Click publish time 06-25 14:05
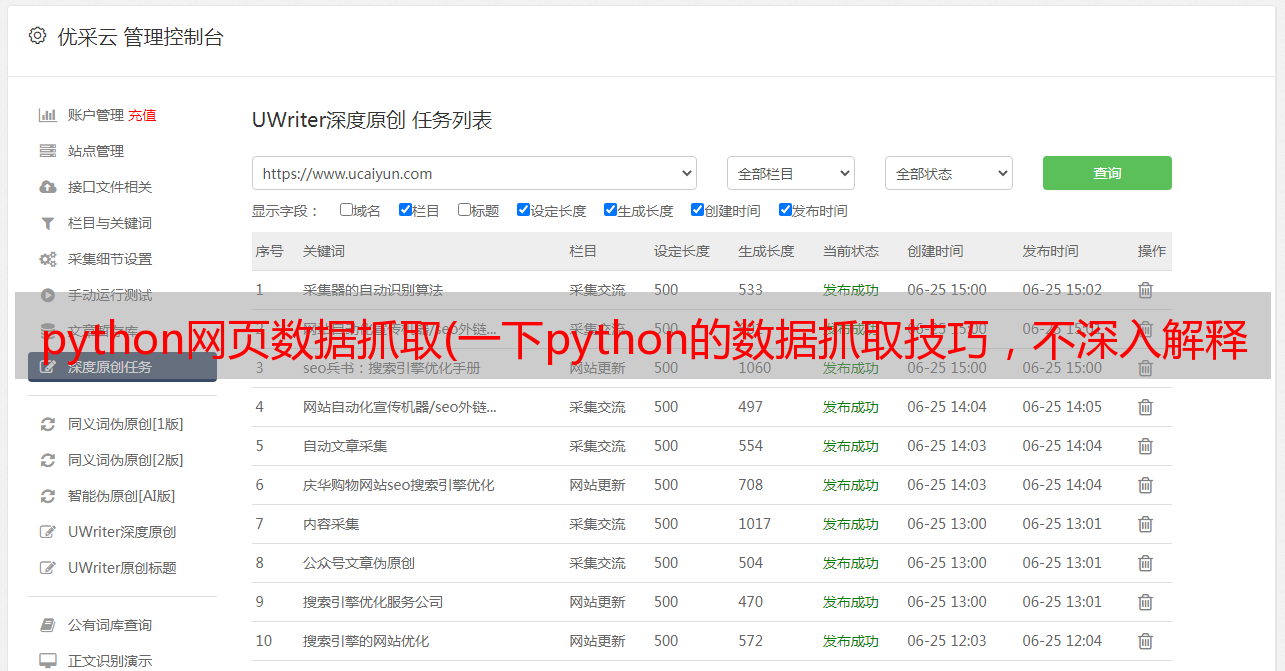 tap(1062, 407)
